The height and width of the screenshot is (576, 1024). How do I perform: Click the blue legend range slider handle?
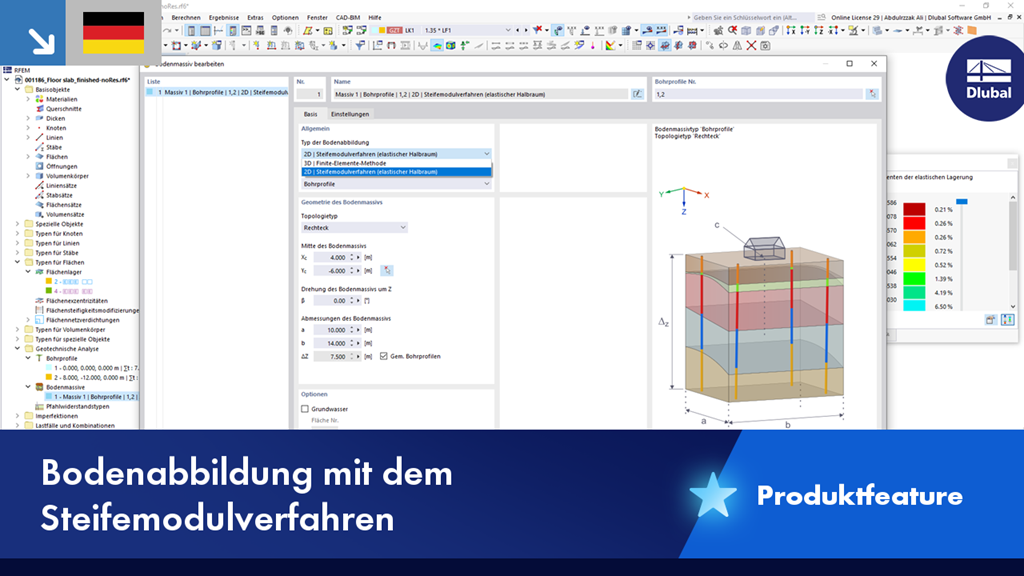point(961,202)
